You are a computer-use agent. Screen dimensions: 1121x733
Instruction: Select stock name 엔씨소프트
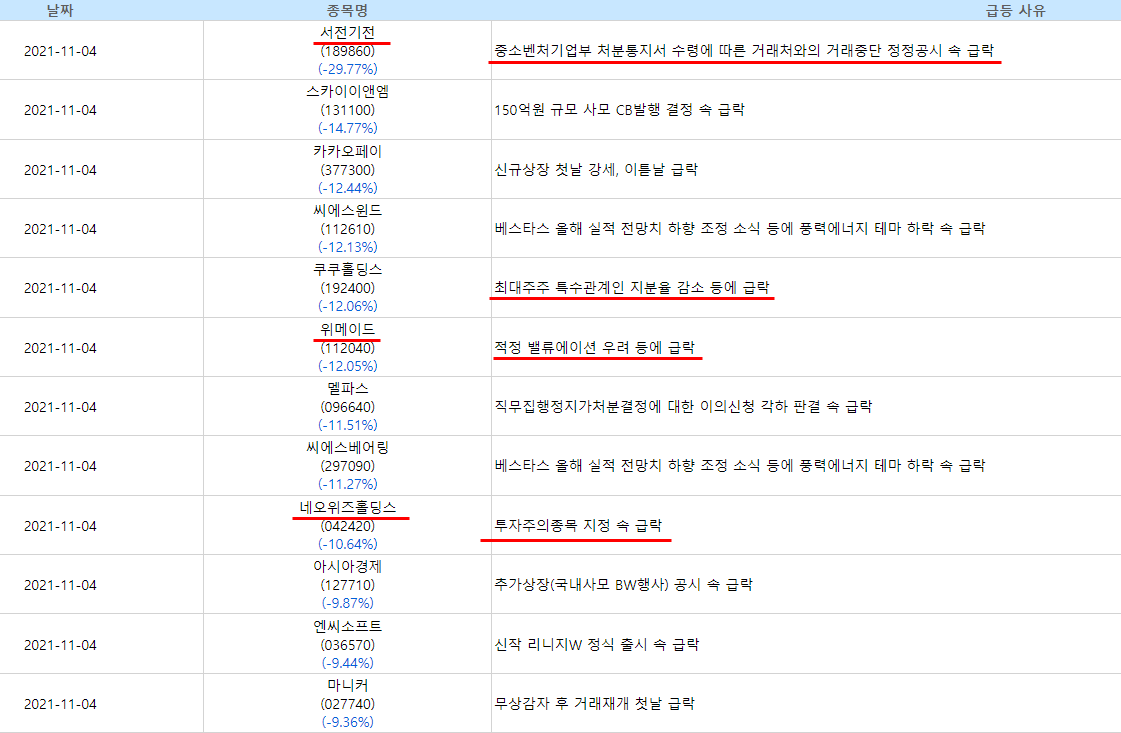coord(347,626)
